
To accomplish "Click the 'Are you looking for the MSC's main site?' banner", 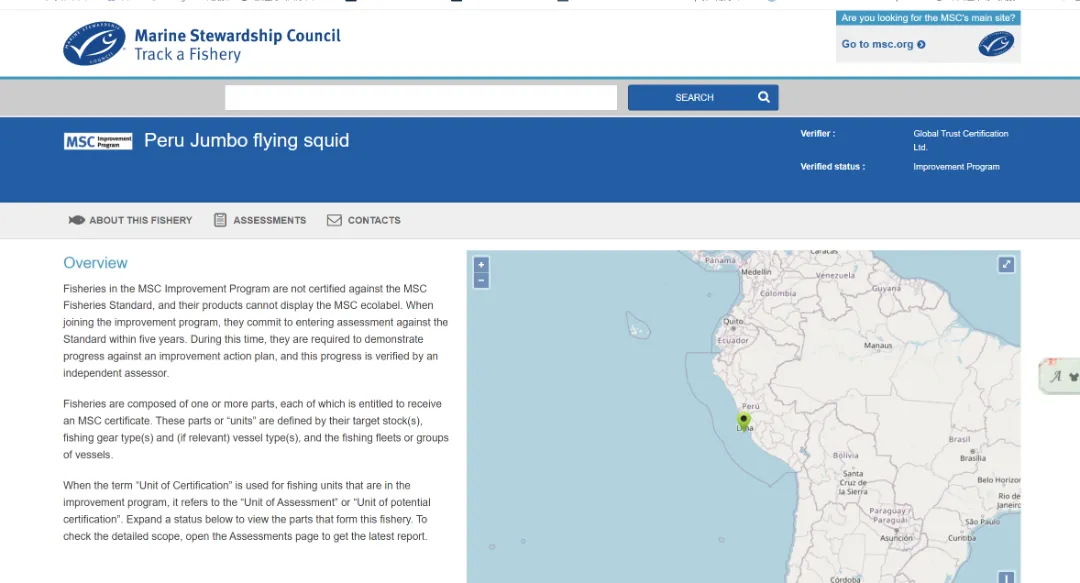I will tap(928, 18).
